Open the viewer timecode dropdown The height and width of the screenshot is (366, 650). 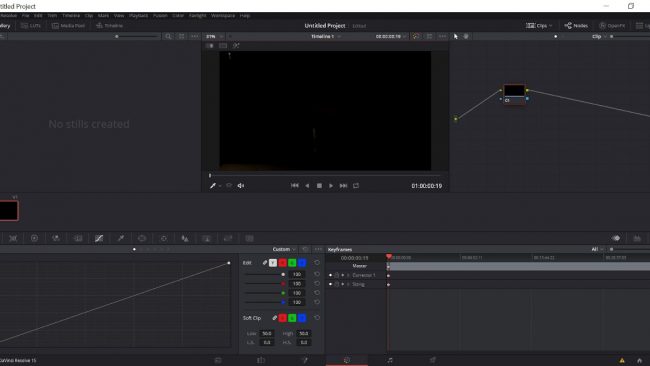(391, 36)
